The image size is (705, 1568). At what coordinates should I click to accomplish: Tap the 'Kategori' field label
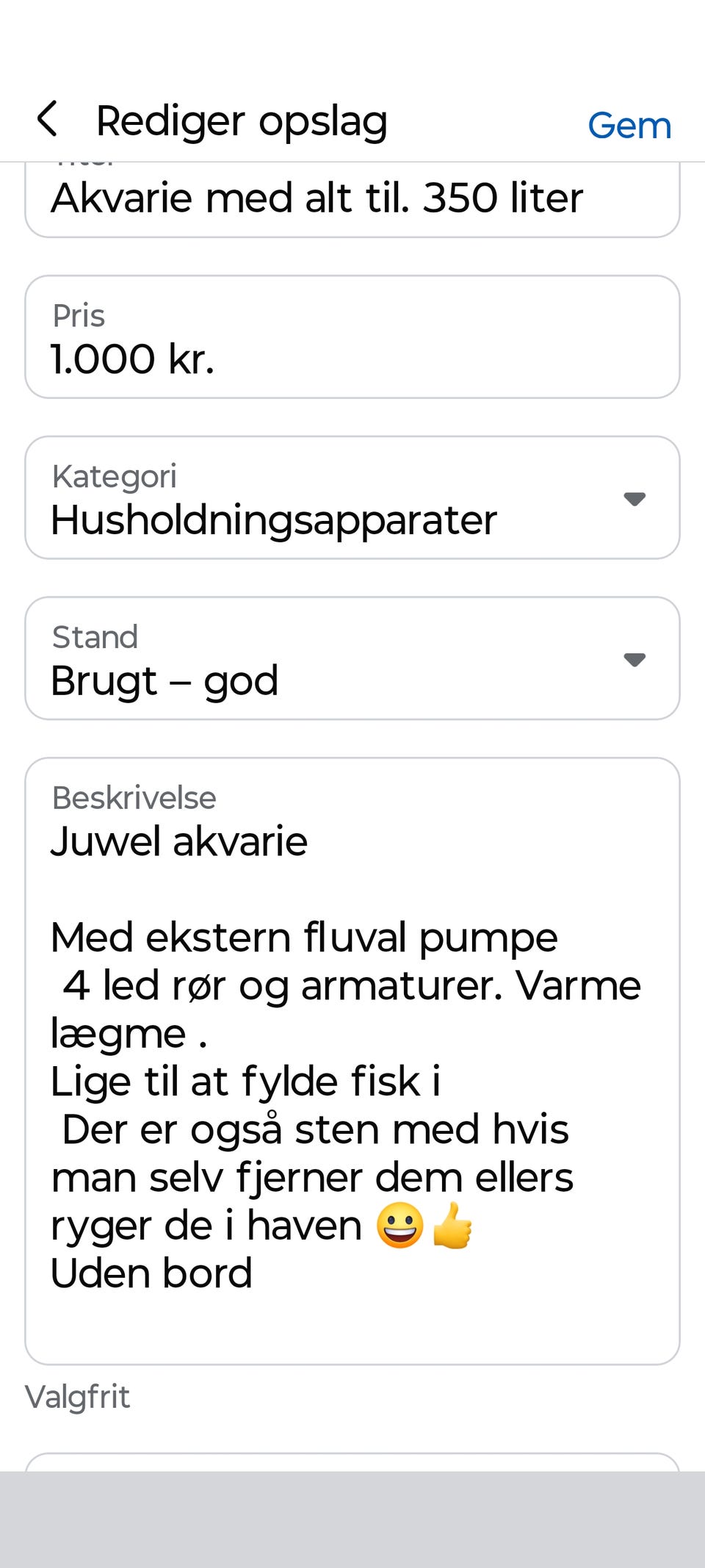tap(115, 476)
